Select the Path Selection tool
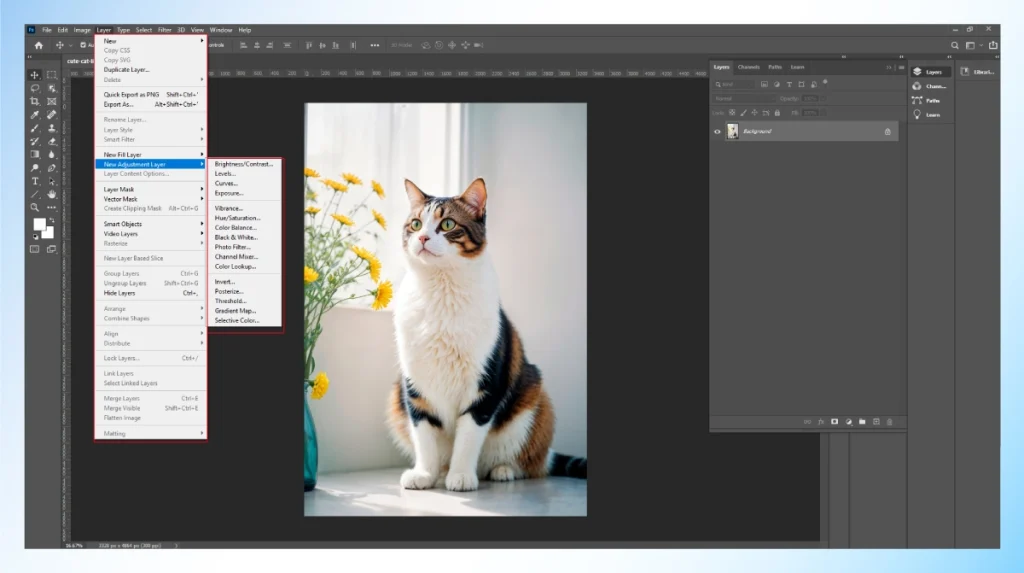 tap(52, 182)
